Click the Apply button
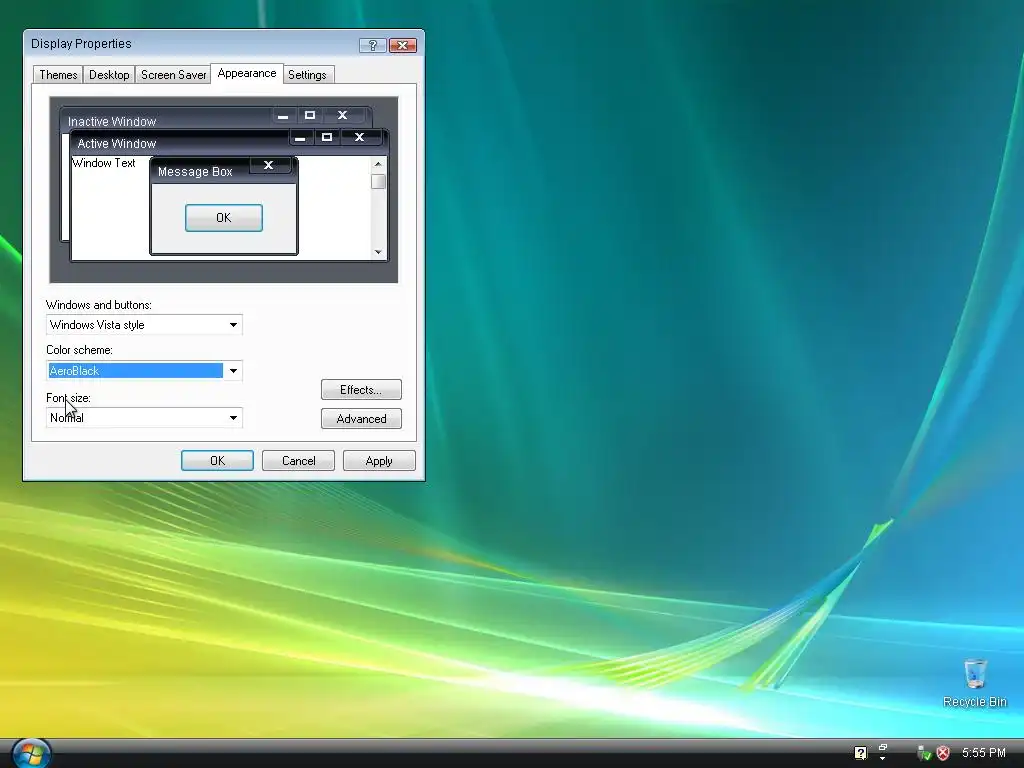 pos(379,460)
